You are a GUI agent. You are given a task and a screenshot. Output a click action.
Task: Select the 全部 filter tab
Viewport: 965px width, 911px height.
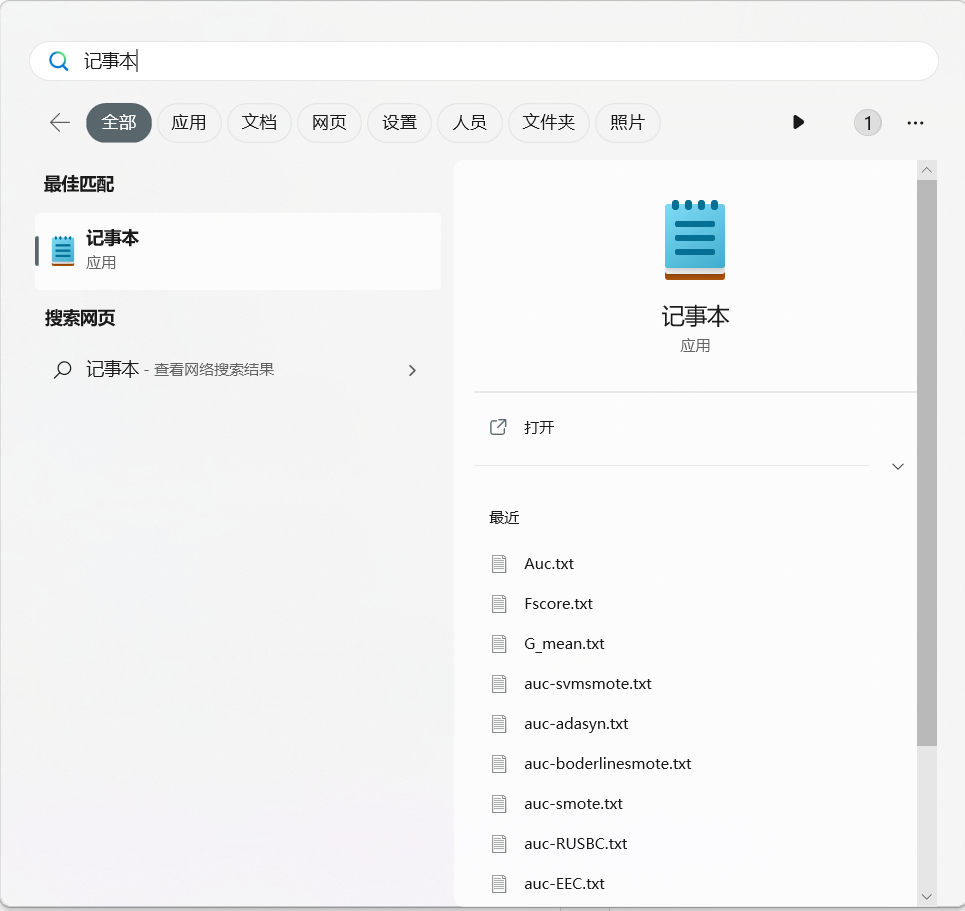[119, 122]
